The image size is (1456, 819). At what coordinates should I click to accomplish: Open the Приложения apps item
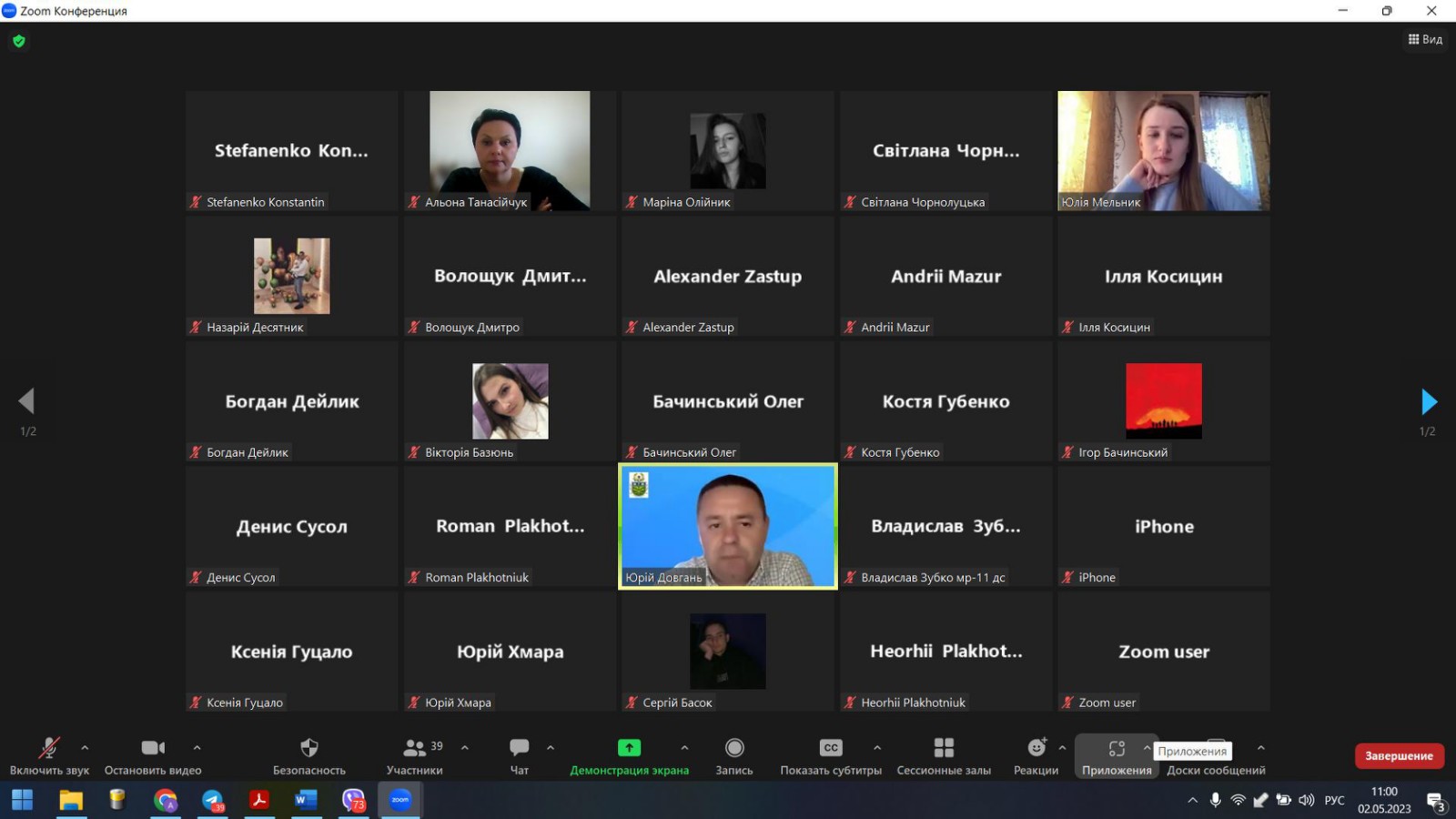point(1117,755)
